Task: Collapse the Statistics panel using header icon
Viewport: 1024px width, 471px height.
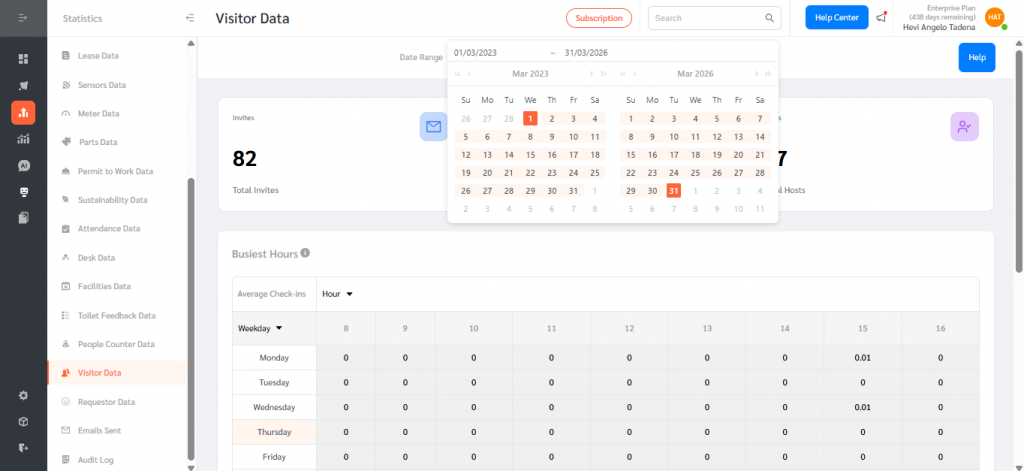Action: (x=190, y=18)
